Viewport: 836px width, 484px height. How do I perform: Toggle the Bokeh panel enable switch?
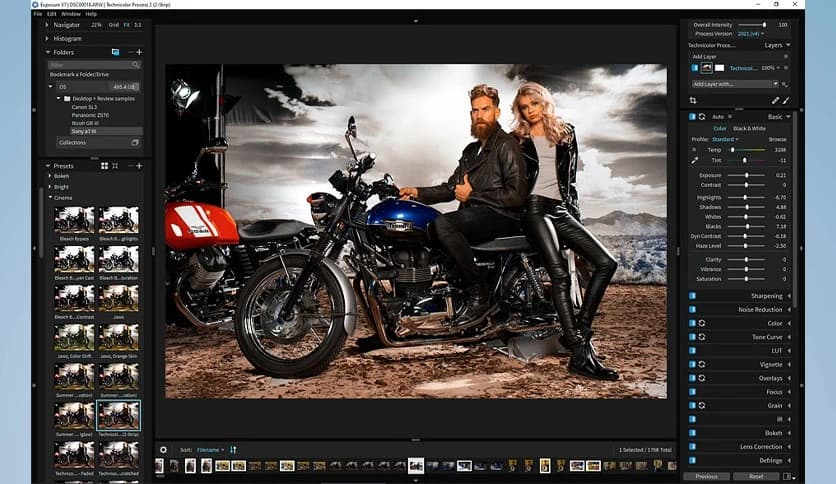click(693, 433)
